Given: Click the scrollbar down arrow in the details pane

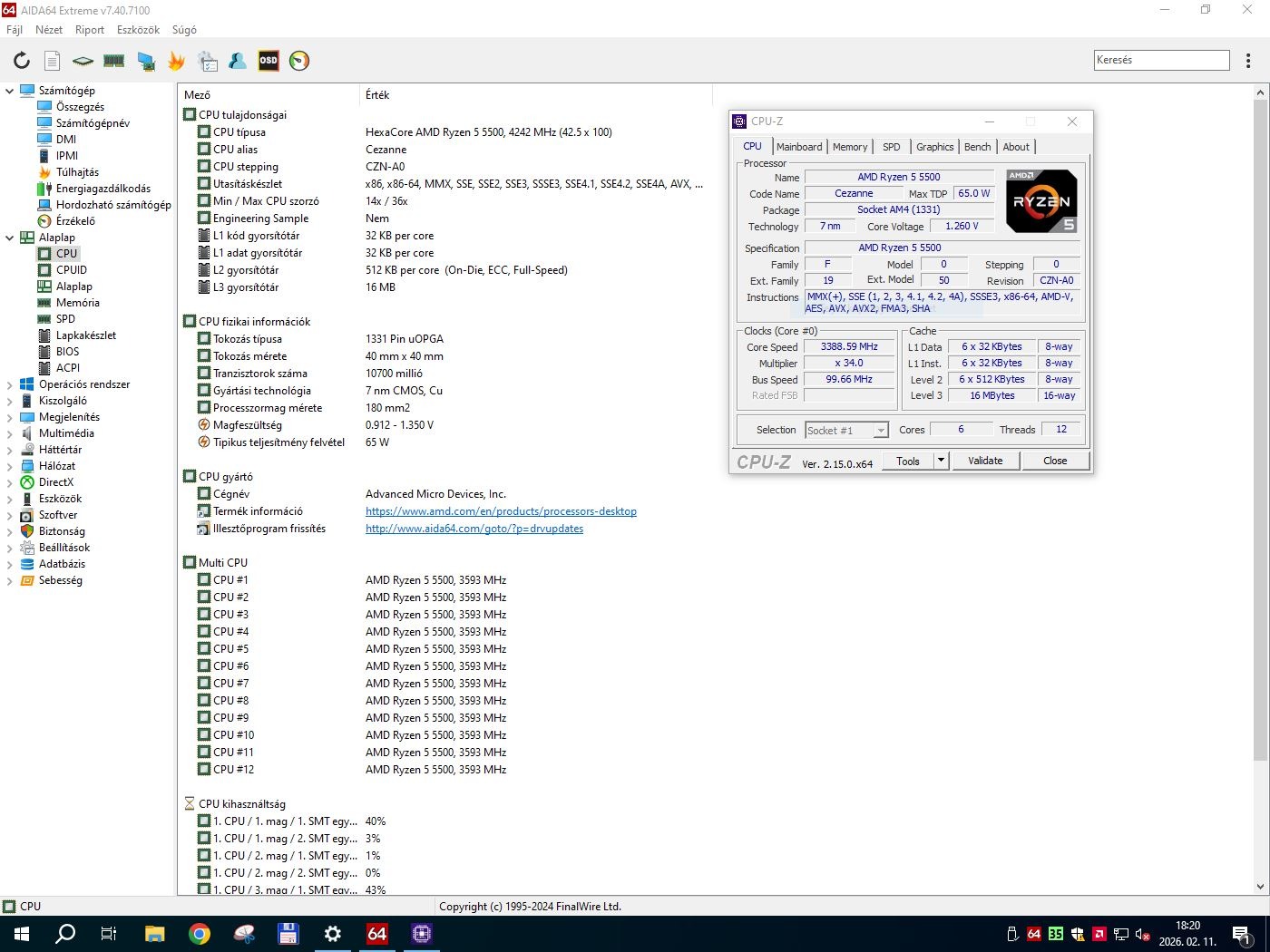Looking at the screenshot, I should pos(1261,887).
